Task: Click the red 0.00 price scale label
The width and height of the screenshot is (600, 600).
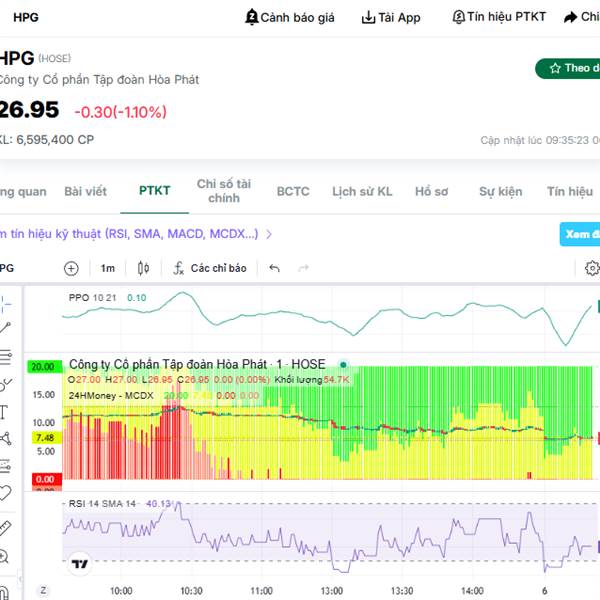Action: [47, 479]
